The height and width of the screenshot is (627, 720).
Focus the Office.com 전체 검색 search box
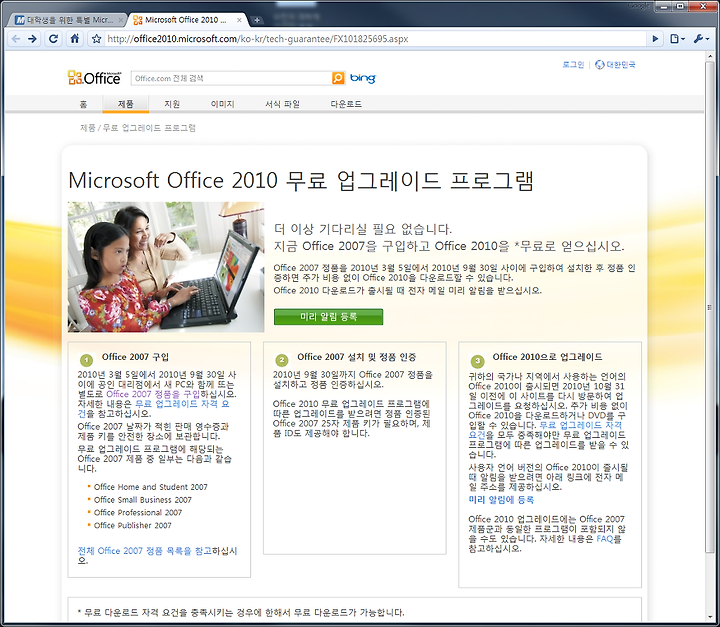coord(231,79)
